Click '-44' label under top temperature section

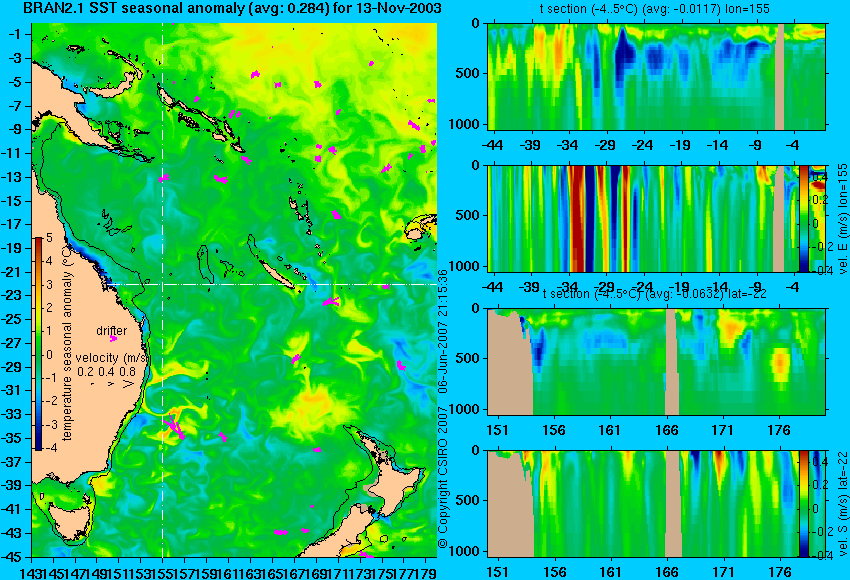(x=492, y=145)
